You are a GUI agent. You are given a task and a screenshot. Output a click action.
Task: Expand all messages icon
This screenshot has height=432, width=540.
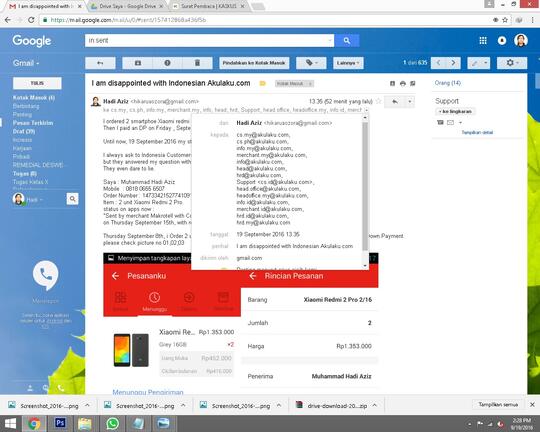tap(392, 83)
